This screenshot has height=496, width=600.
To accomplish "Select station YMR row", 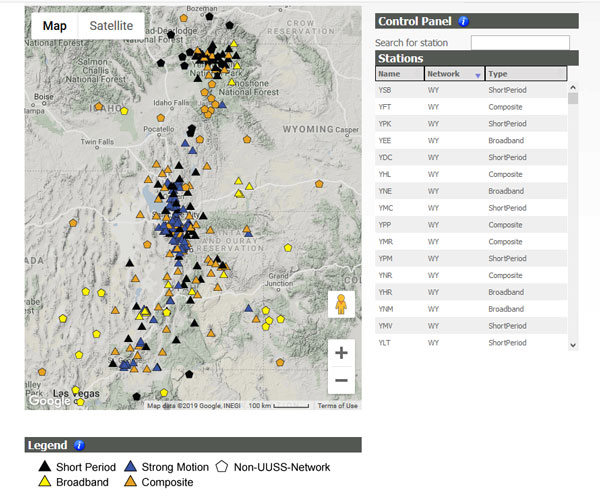I will point(471,241).
